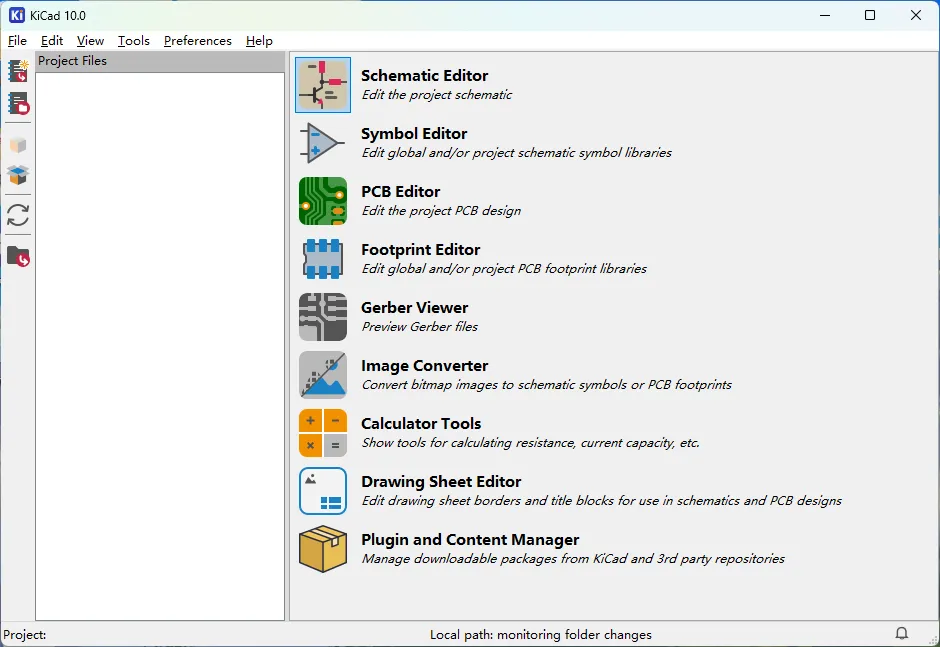Click the KiCad logo in title bar

17,15
